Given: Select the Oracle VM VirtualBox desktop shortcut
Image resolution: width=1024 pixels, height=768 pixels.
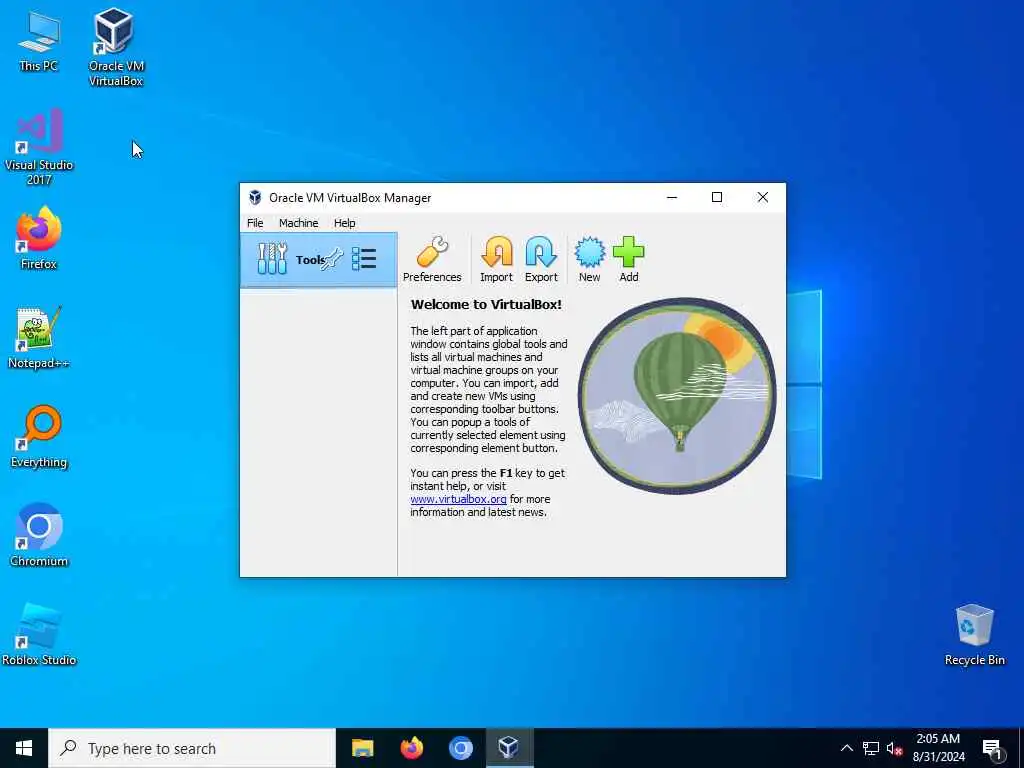Looking at the screenshot, I should click(x=116, y=47).
